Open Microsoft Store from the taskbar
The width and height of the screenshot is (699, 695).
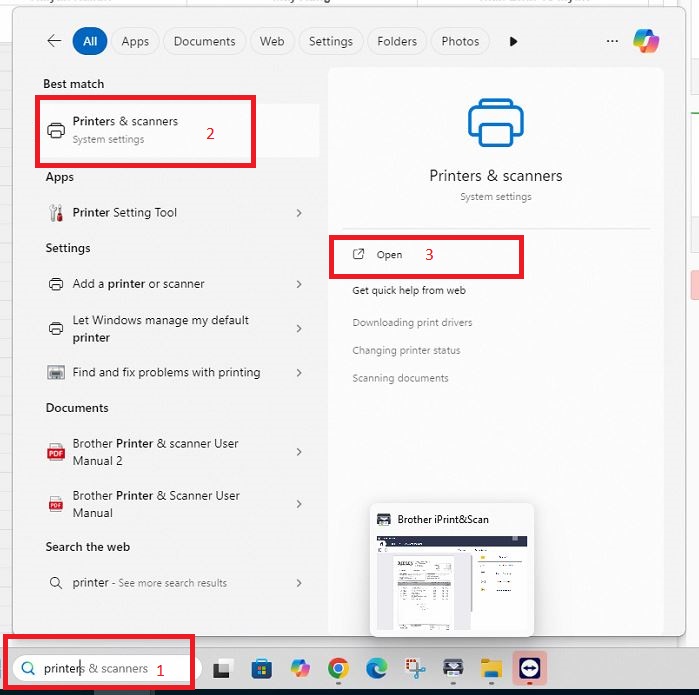pyautogui.click(x=261, y=669)
